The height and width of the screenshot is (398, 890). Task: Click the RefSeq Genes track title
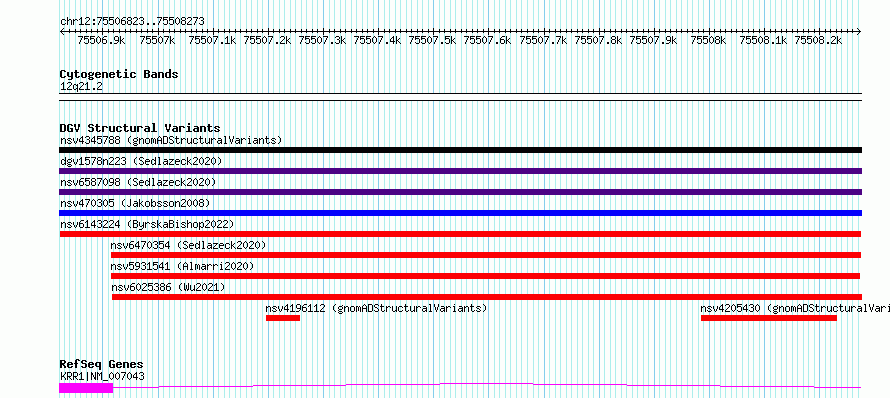point(102,364)
